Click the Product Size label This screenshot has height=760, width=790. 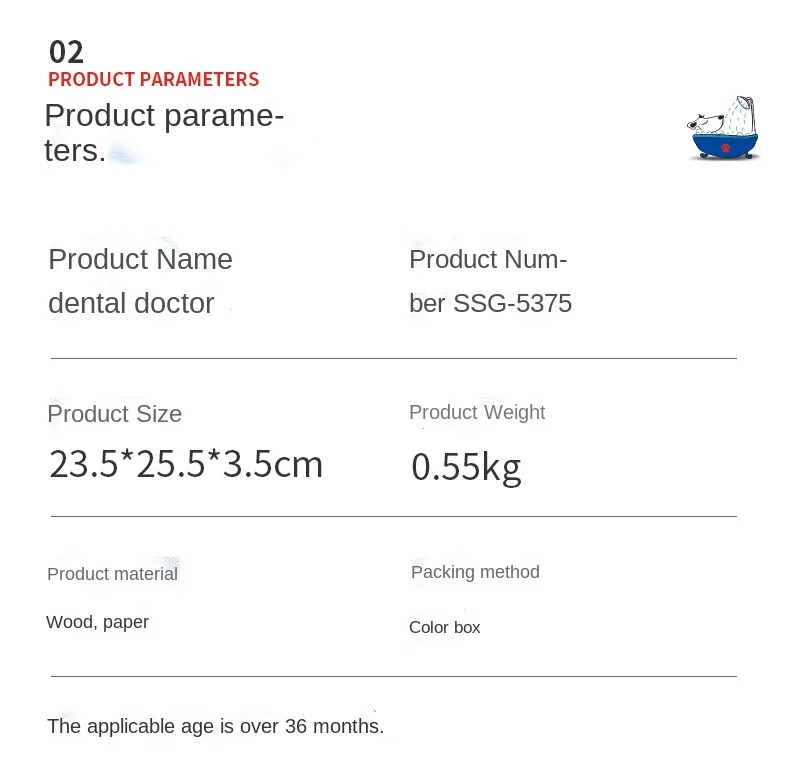click(114, 414)
